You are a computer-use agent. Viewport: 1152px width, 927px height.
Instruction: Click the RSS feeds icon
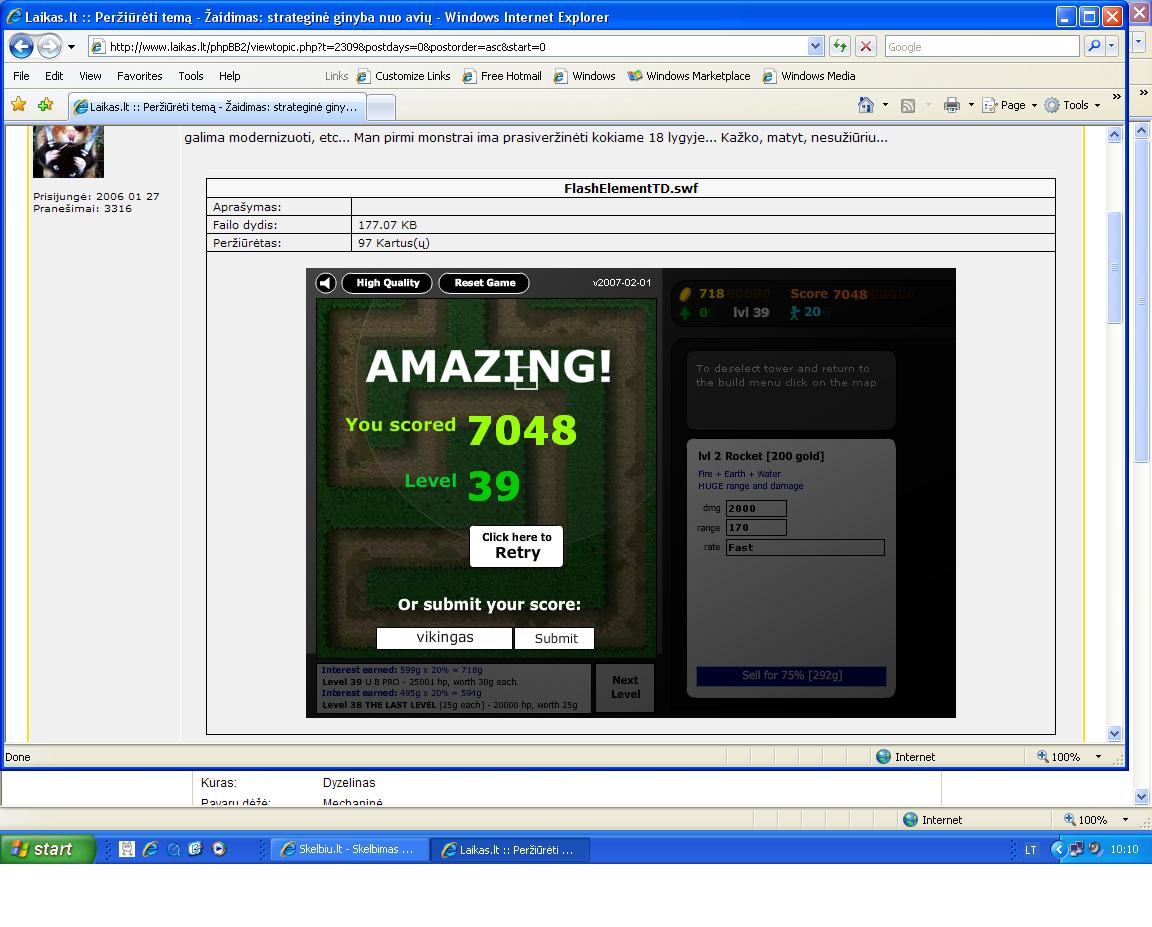908,105
